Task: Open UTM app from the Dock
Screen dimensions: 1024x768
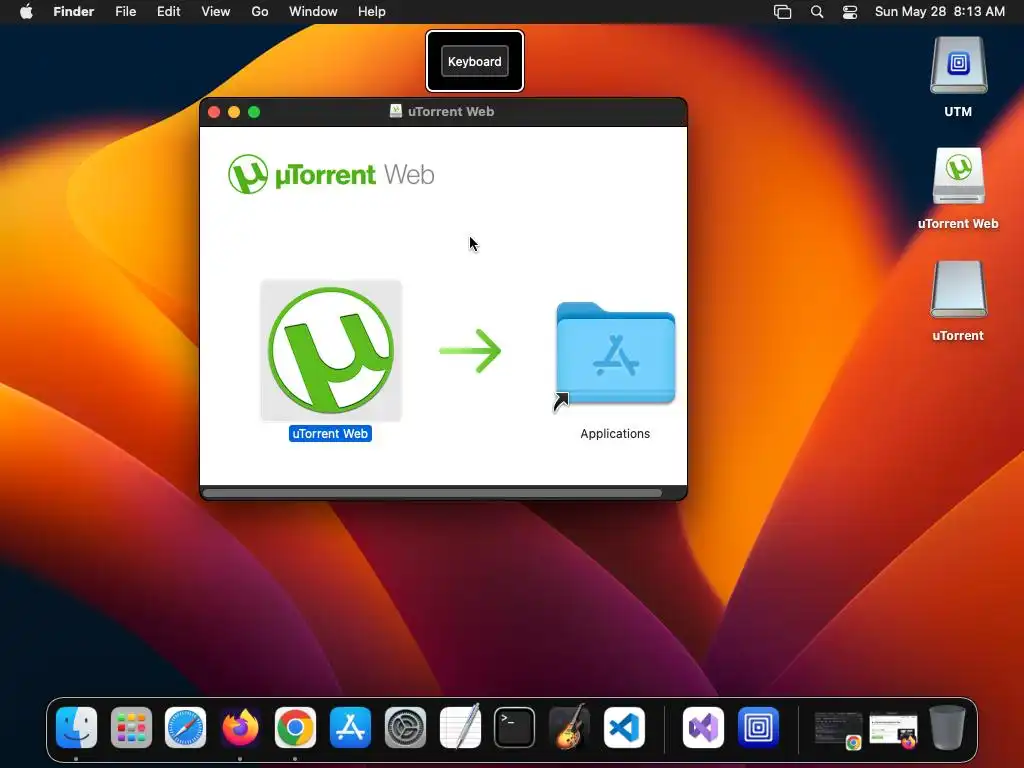Action: tap(758, 728)
